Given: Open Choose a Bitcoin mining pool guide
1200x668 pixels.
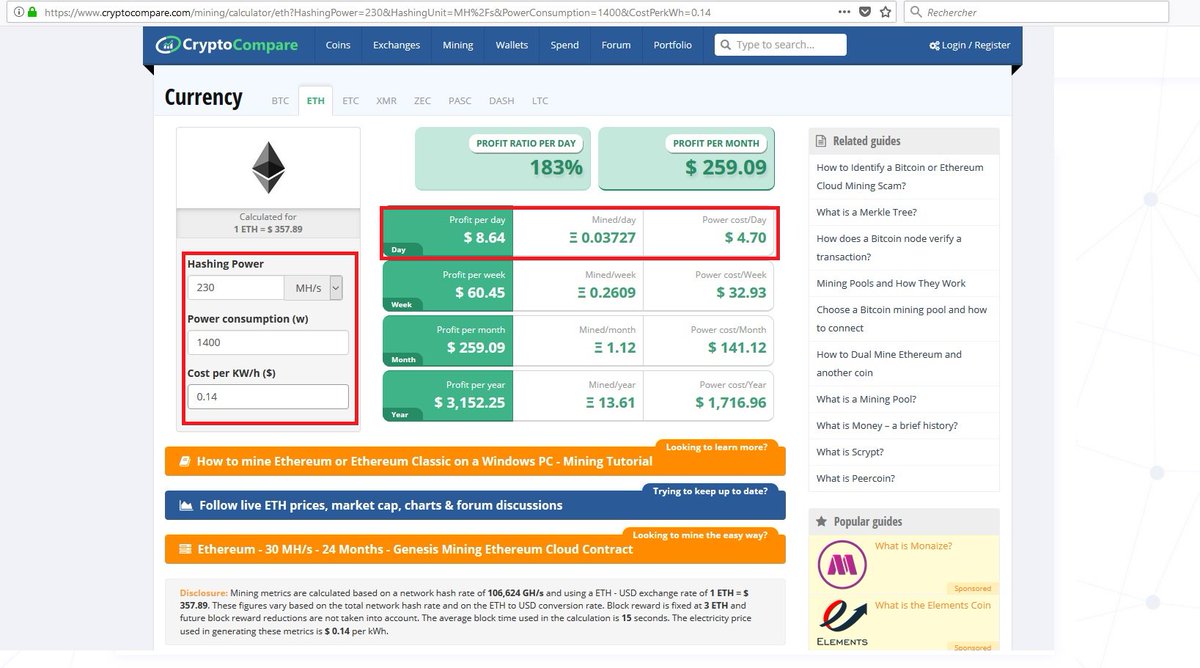Looking at the screenshot, I should coord(901,318).
